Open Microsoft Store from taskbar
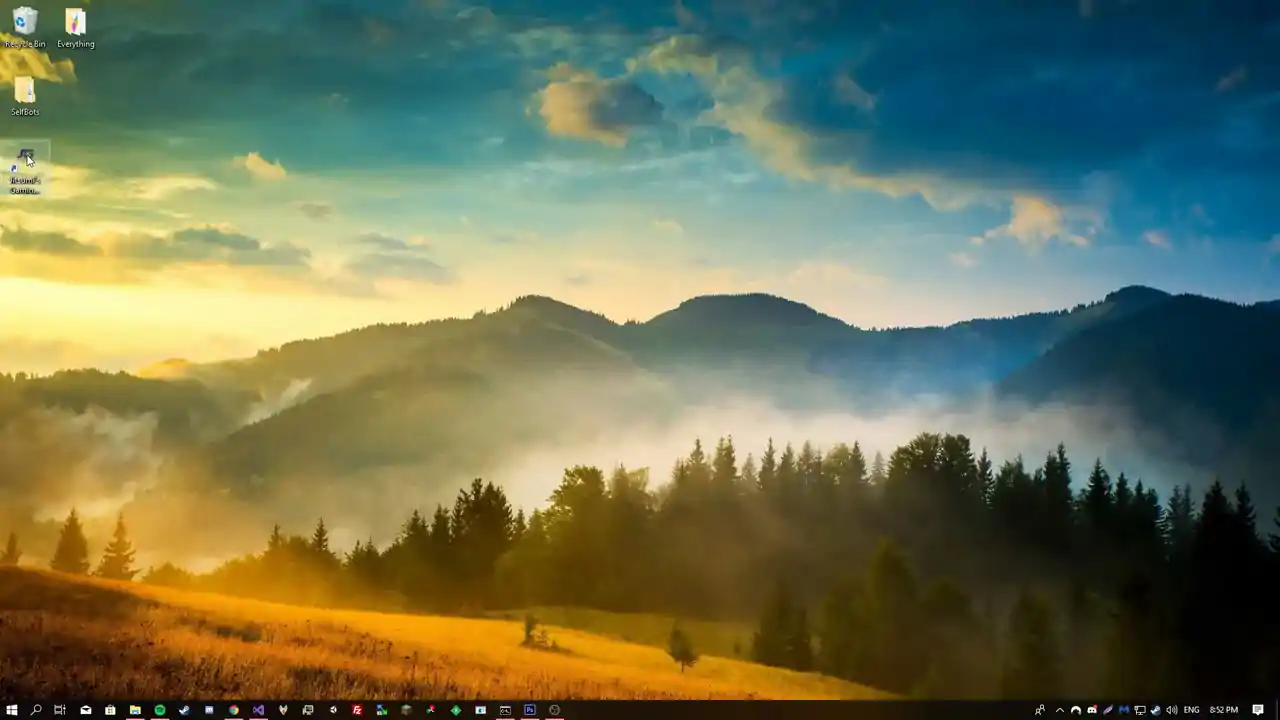 (110, 710)
